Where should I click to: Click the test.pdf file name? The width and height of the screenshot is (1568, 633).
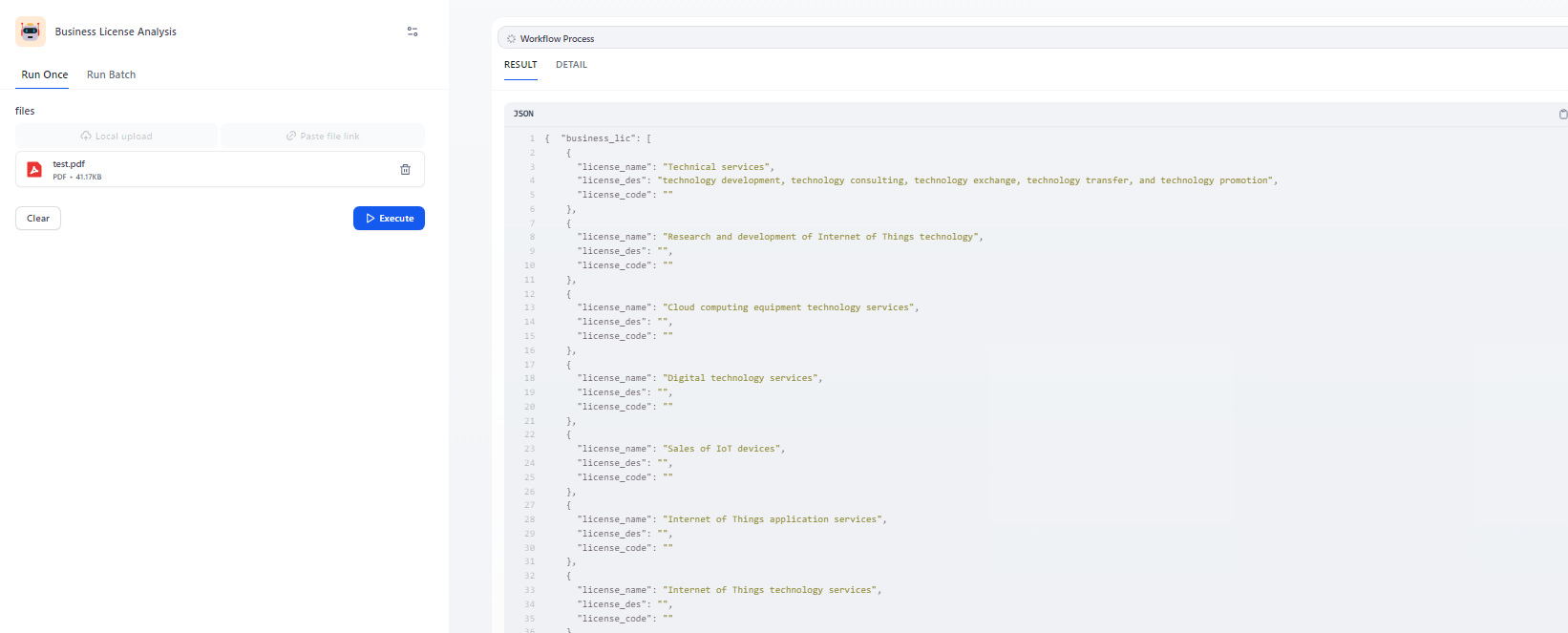click(x=69, y=164)
